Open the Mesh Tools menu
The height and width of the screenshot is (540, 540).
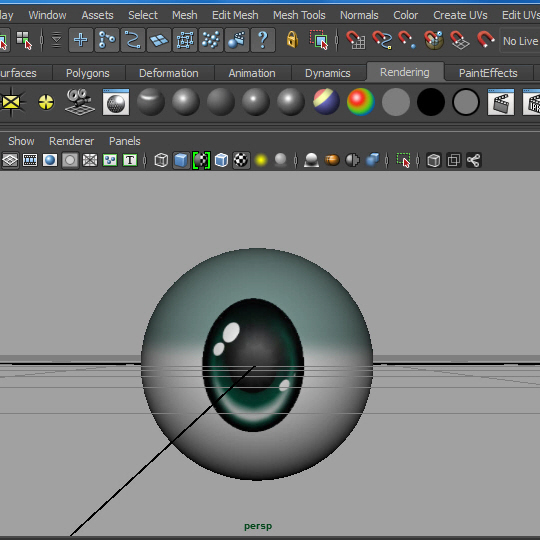click(x=299, y=15)
